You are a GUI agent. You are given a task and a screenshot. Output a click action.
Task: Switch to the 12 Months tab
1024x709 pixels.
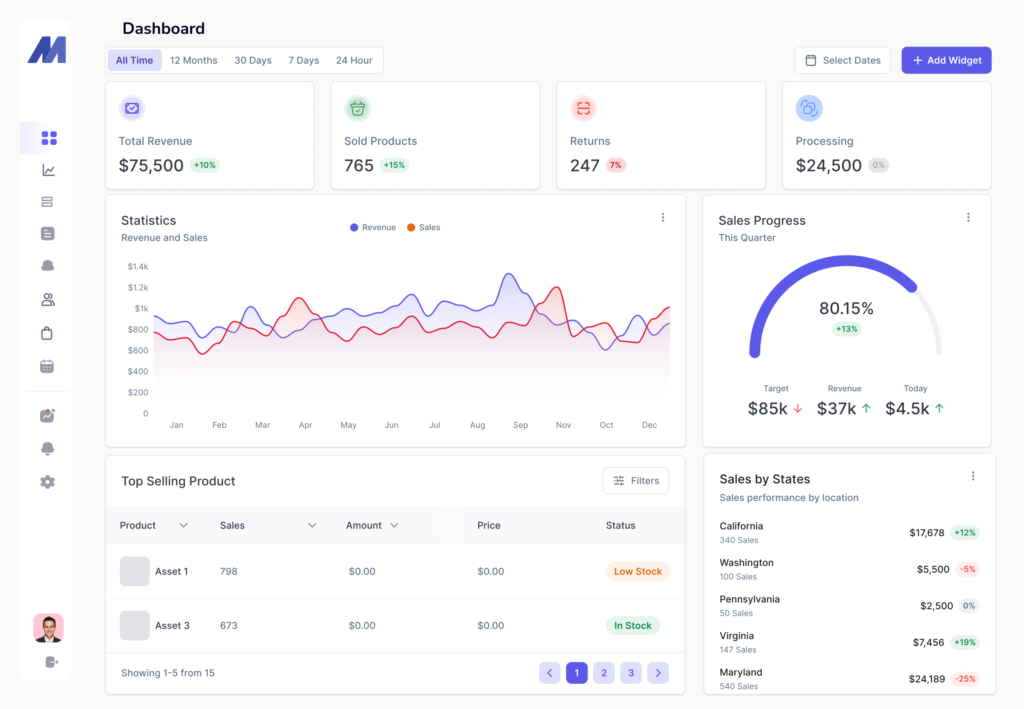193,60
